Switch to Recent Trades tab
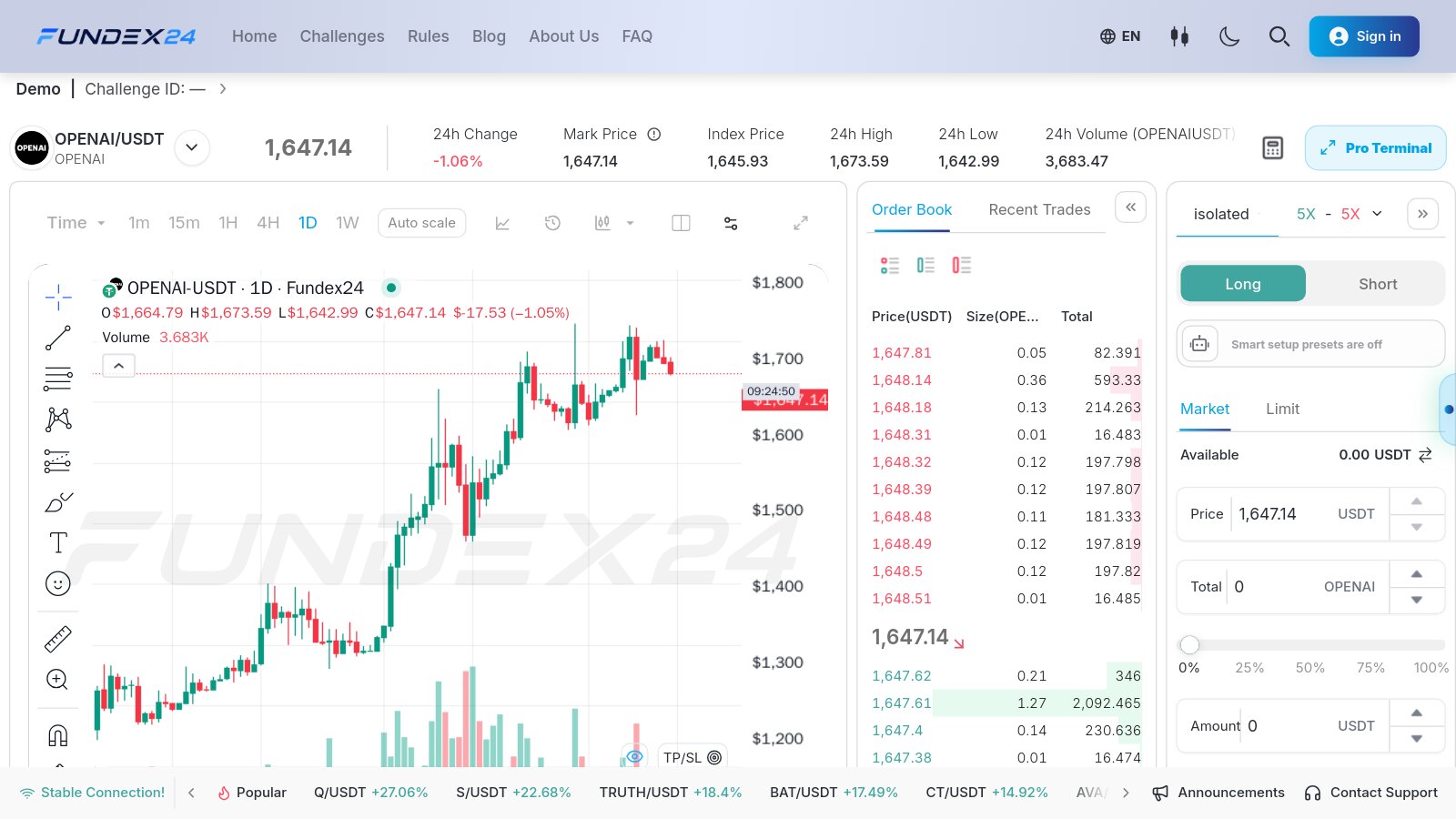 click(1039, 209)
